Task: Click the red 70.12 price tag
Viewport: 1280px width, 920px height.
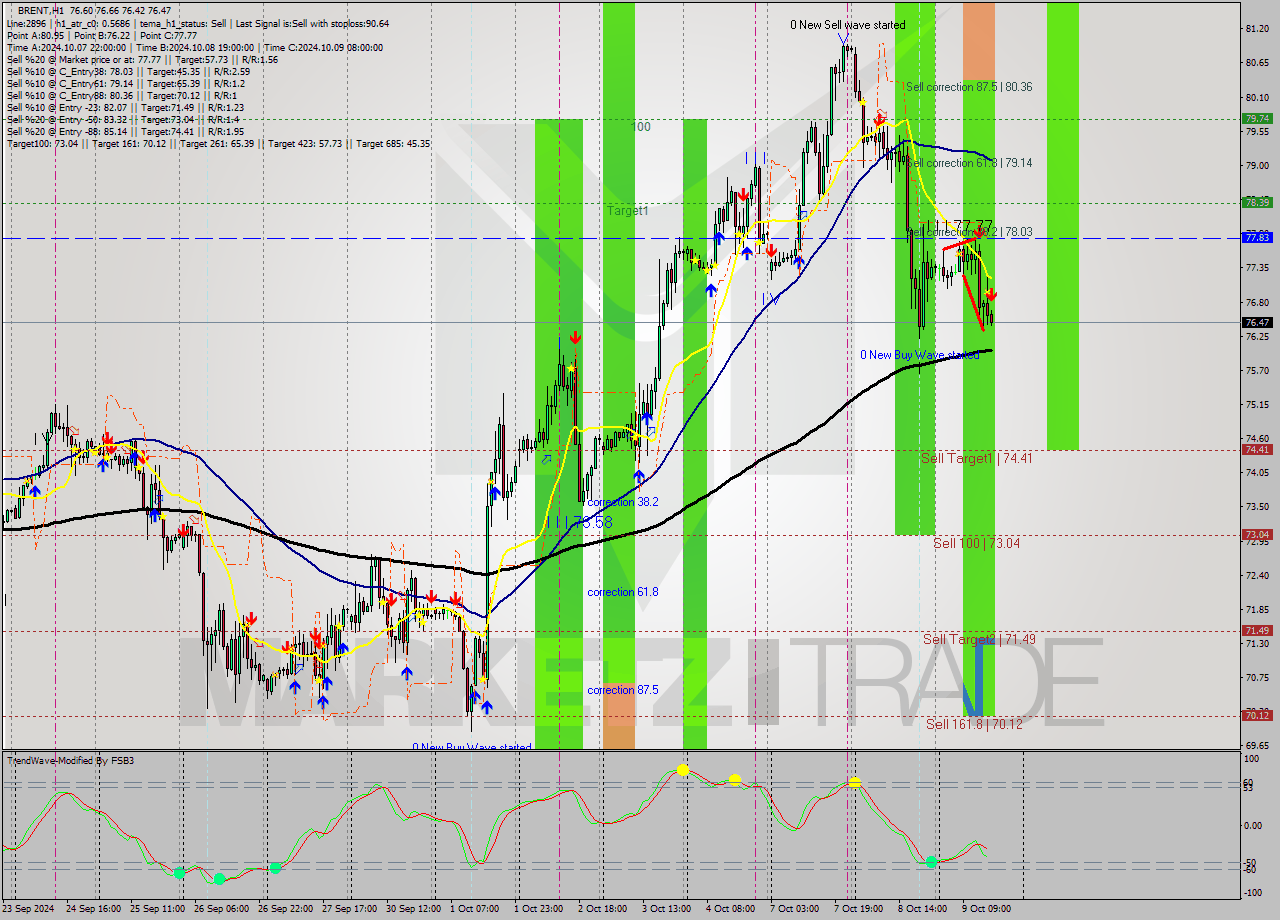Action: click(1257, 715)
